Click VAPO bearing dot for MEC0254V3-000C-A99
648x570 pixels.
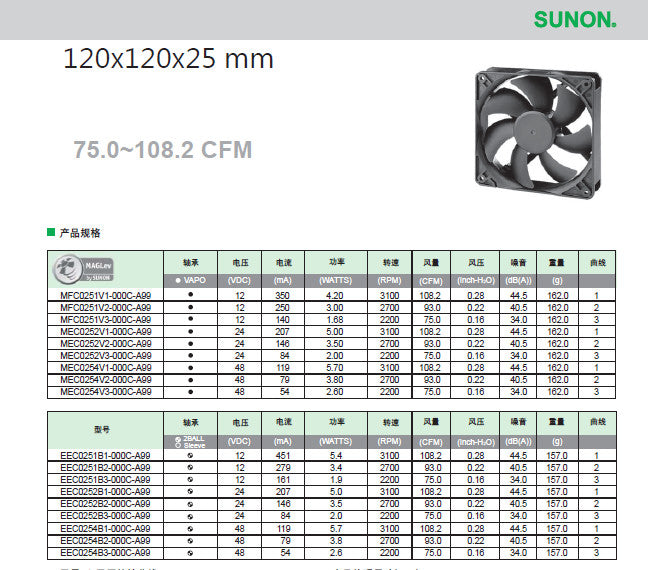click(x=191, y=391)
